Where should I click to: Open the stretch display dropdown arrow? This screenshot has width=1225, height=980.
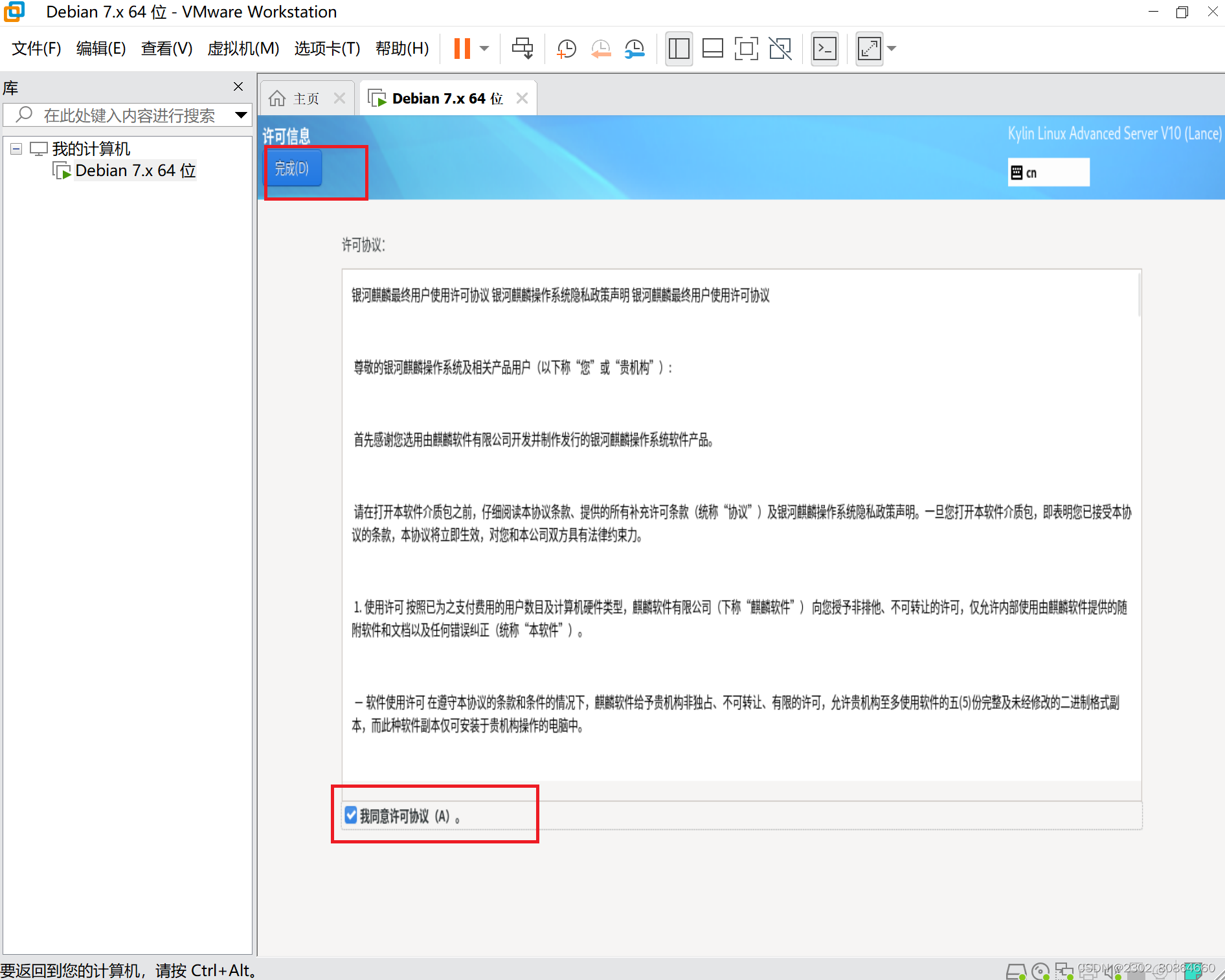[892, 49]
